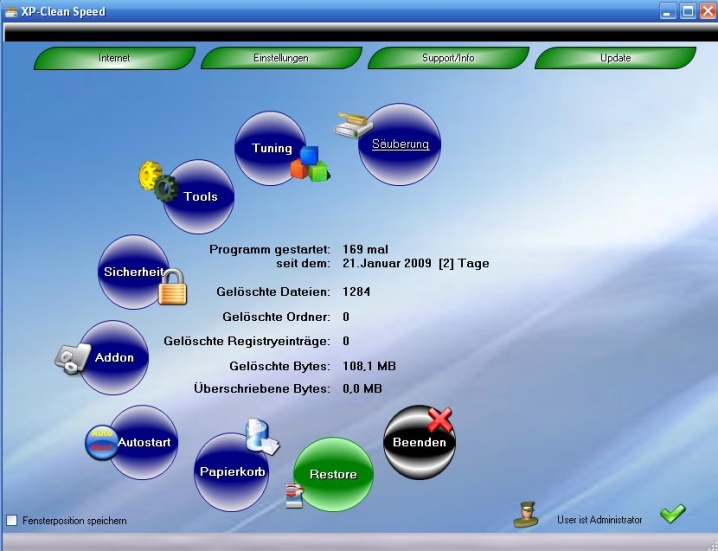Open the Säuberung cleaning module
Screen dimensions: 718x551
coord(401,145)
